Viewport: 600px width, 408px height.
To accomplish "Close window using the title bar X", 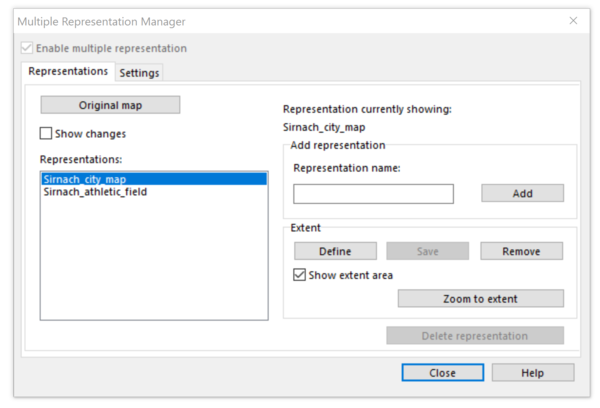I will point(573,21).
